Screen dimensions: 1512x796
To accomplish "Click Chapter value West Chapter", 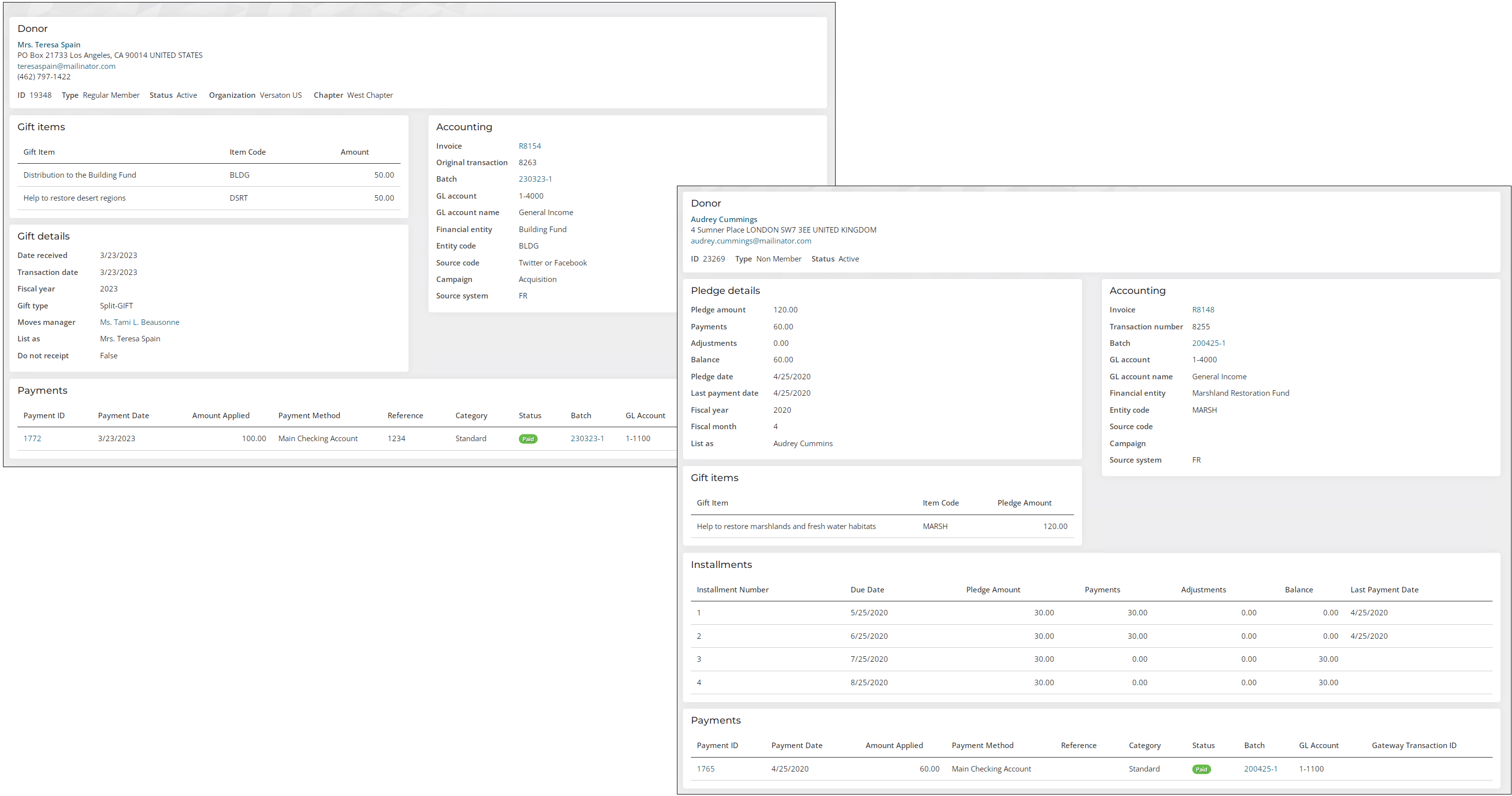I will [x=370, y=95].
